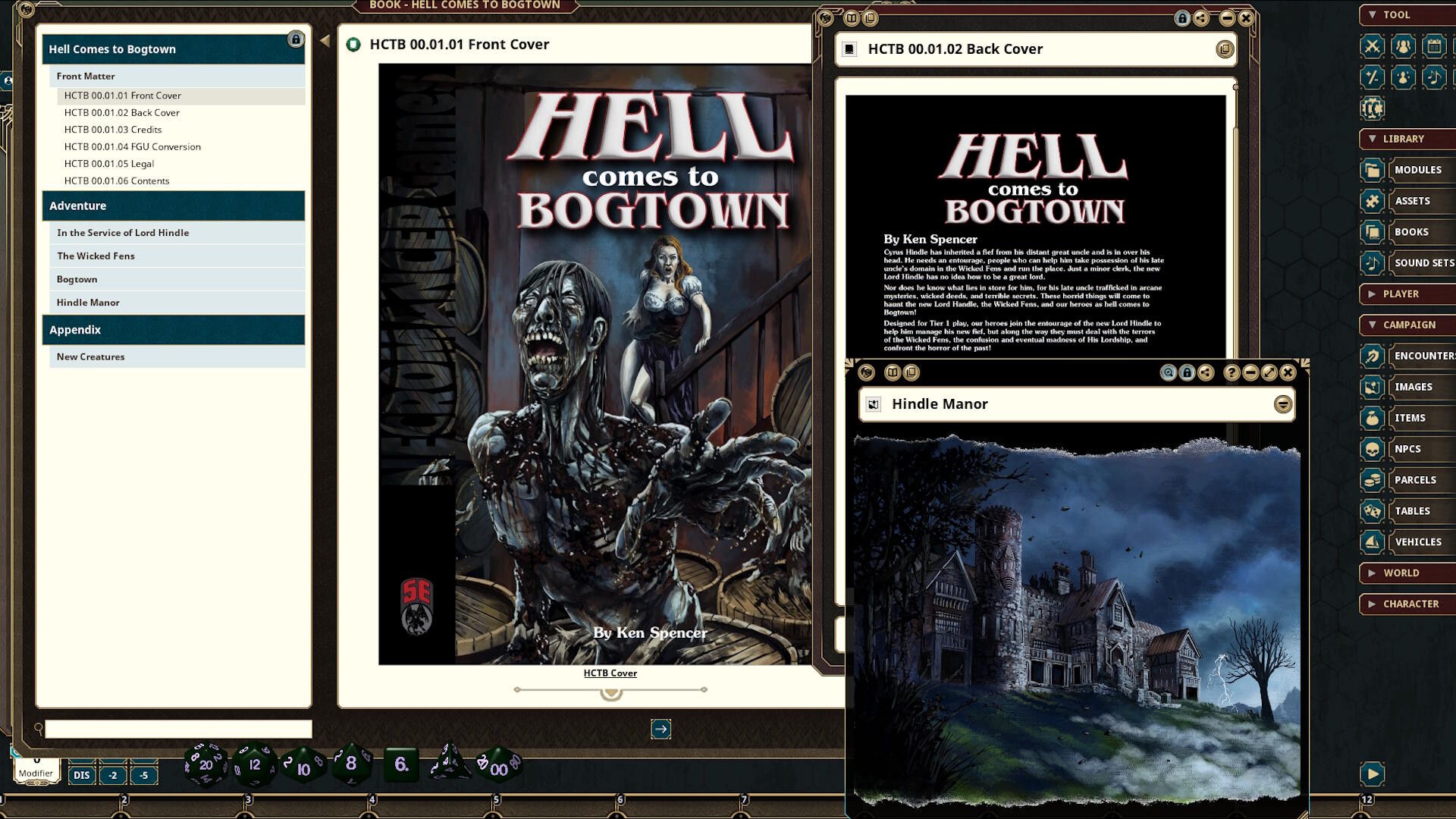1456x819 pixels.
Task: Roll the d100 percentile die
Action: 498,766
